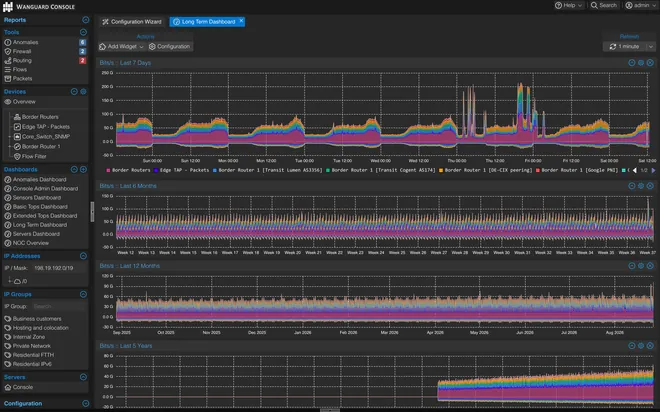Screen dimensions: 660x412
Task: Collapse the Devices panel
Action: [74, 91]
